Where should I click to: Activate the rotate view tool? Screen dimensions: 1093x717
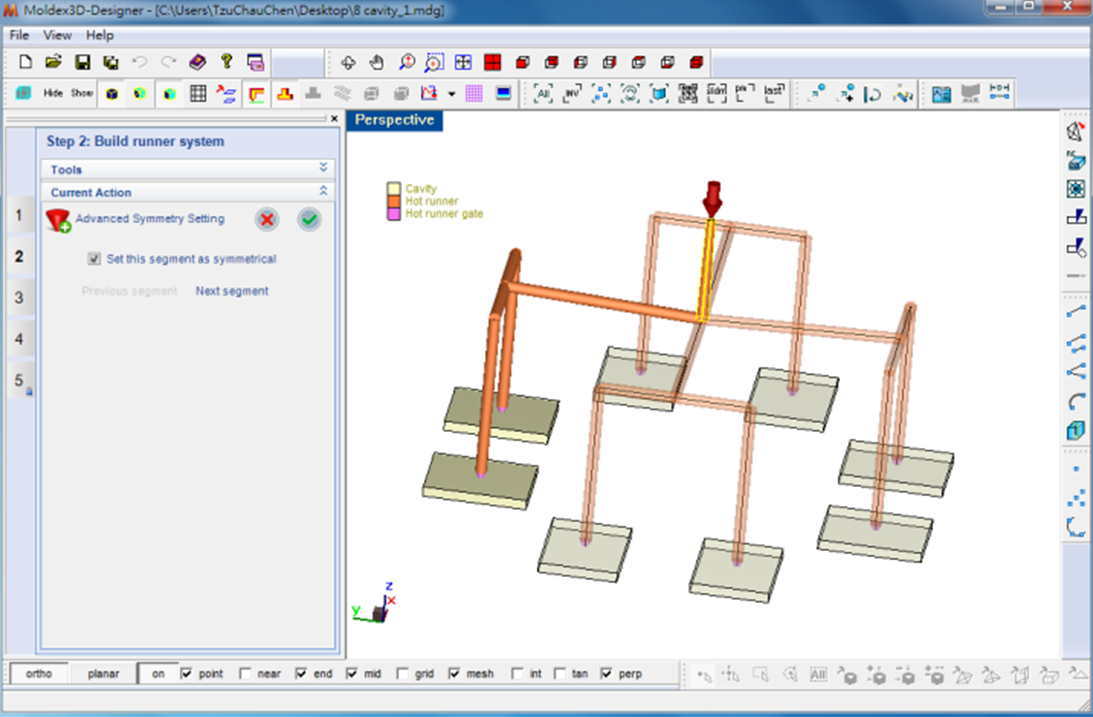[348, 63]
